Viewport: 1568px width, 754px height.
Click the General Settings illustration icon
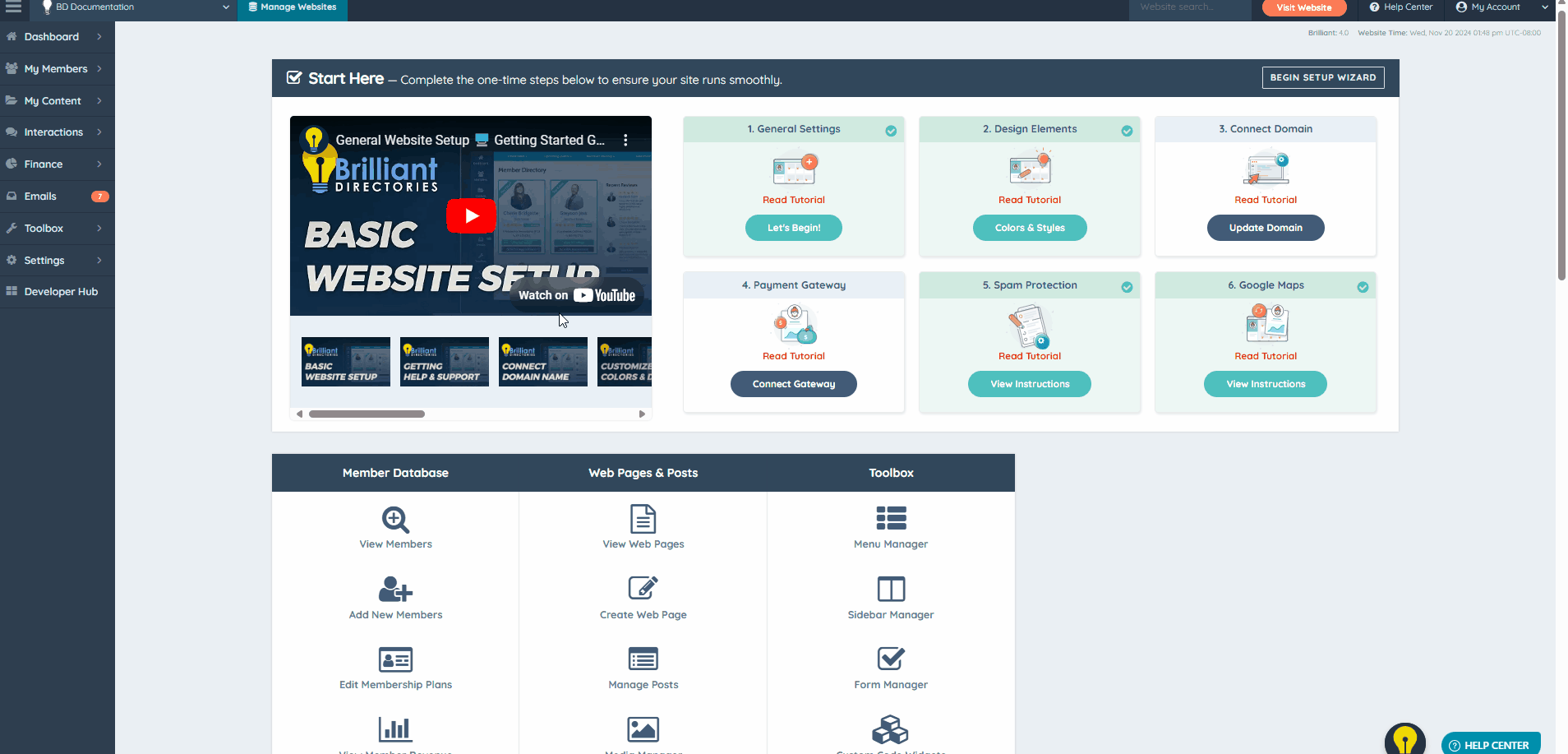coord(794,169)
